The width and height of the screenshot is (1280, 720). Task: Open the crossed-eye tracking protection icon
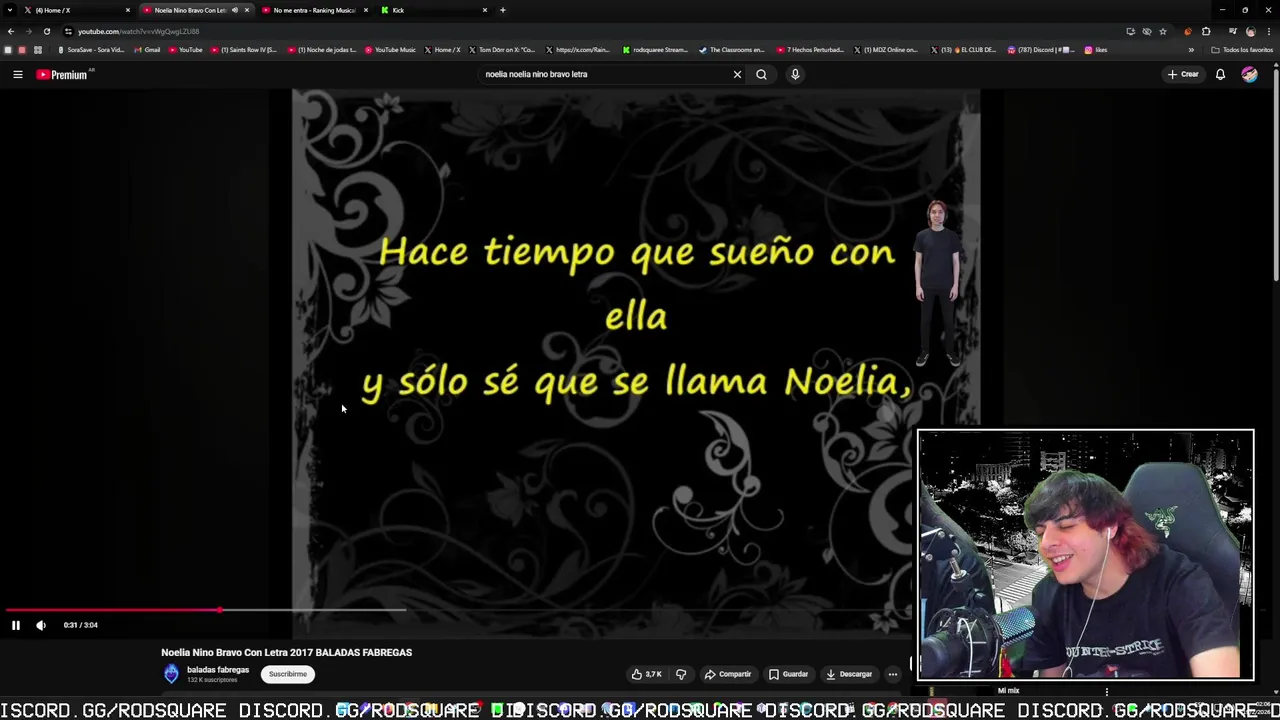(x=1147, y=31)
